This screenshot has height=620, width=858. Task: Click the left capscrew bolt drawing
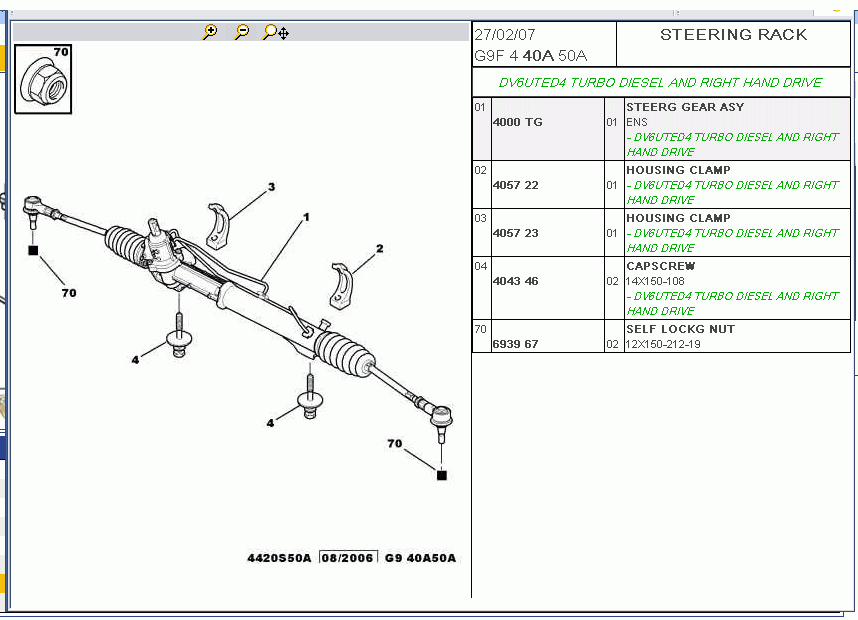coord(180,335)
